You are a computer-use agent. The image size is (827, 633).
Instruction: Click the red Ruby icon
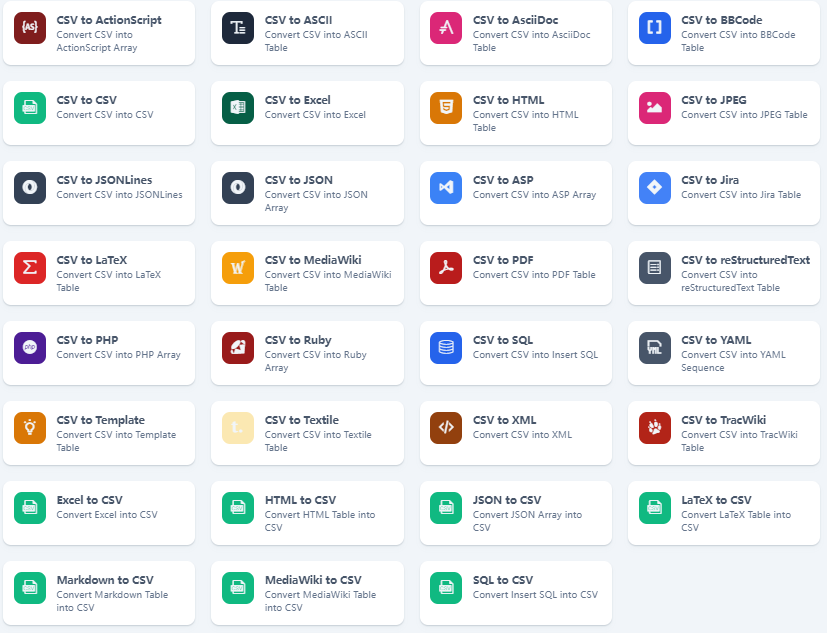pyautogui.click(x=238, y=348)
